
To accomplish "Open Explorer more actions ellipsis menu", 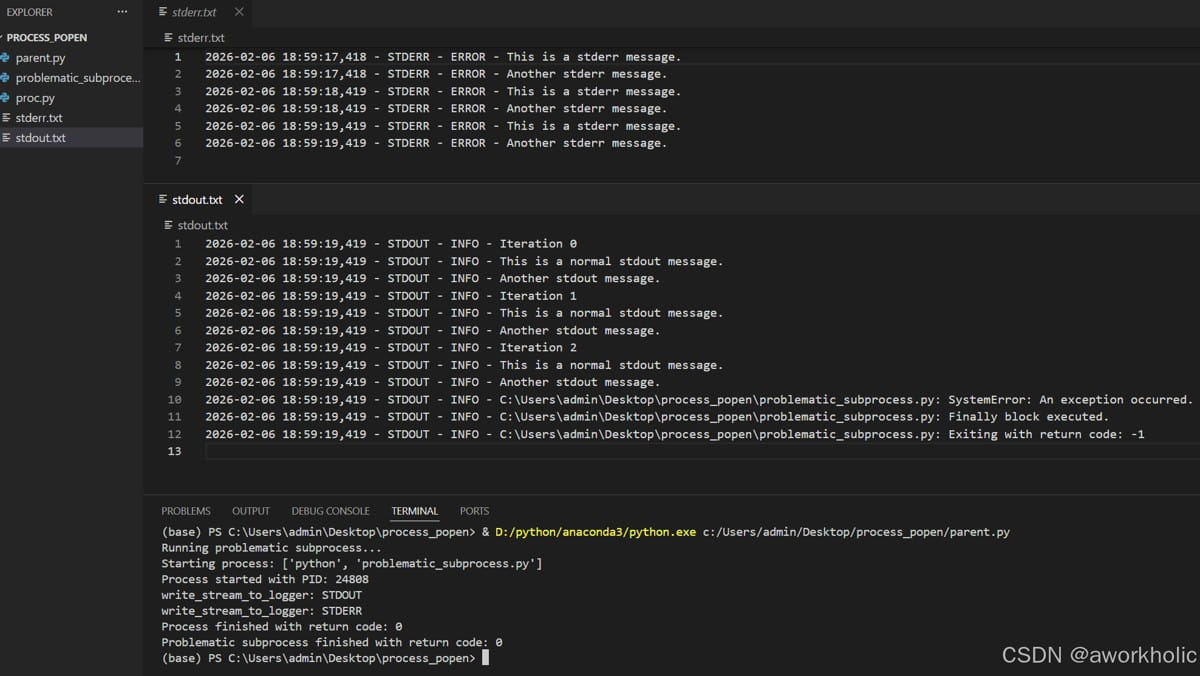I will 122,12.
